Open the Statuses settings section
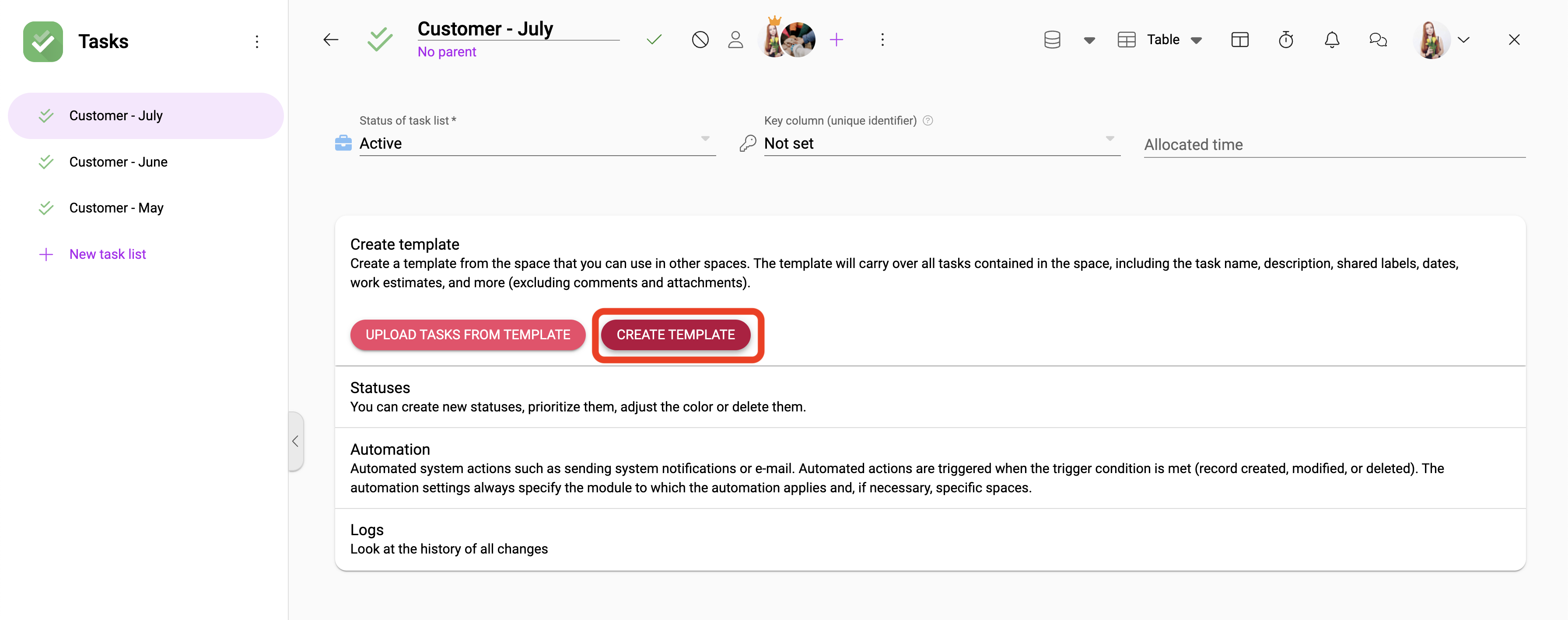The width and height of the screenshot is (1568, 620). click(x=930, y=397)
